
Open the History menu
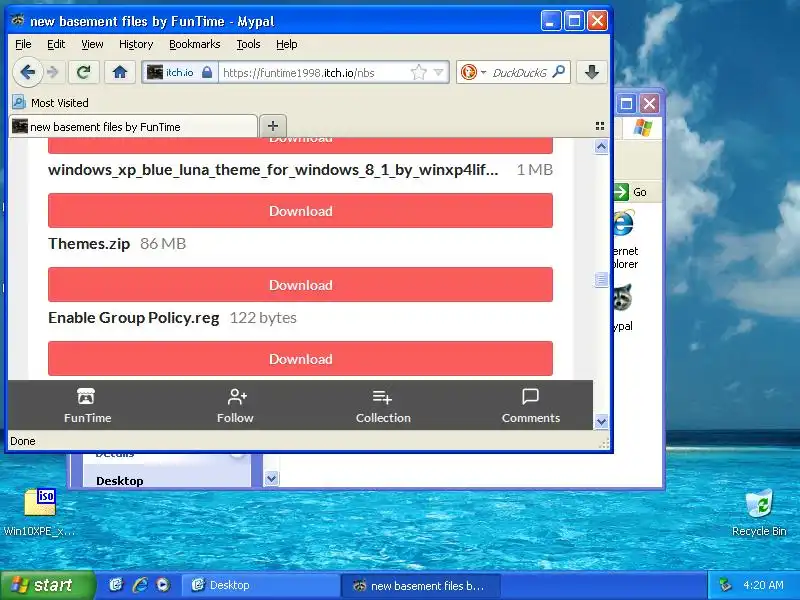(x=136, y=44)
